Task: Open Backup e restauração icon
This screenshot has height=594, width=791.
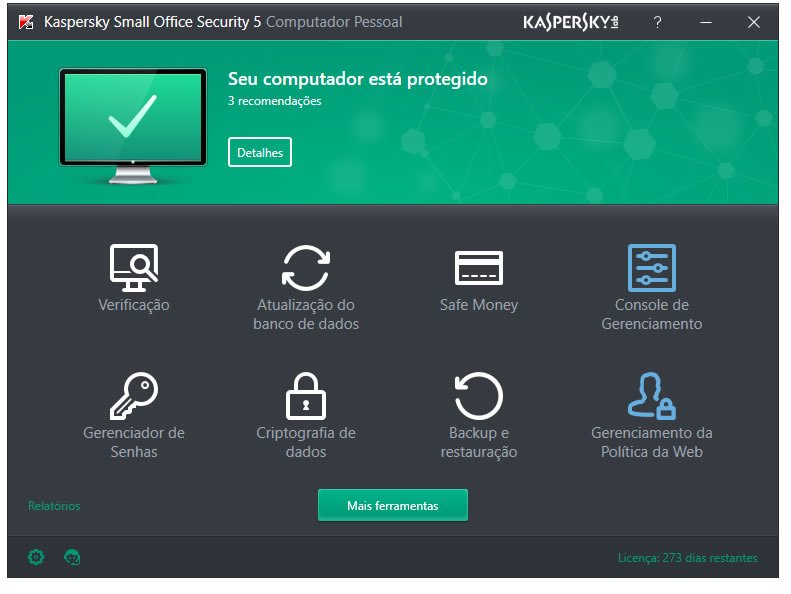Action: [x=479, y=396]
